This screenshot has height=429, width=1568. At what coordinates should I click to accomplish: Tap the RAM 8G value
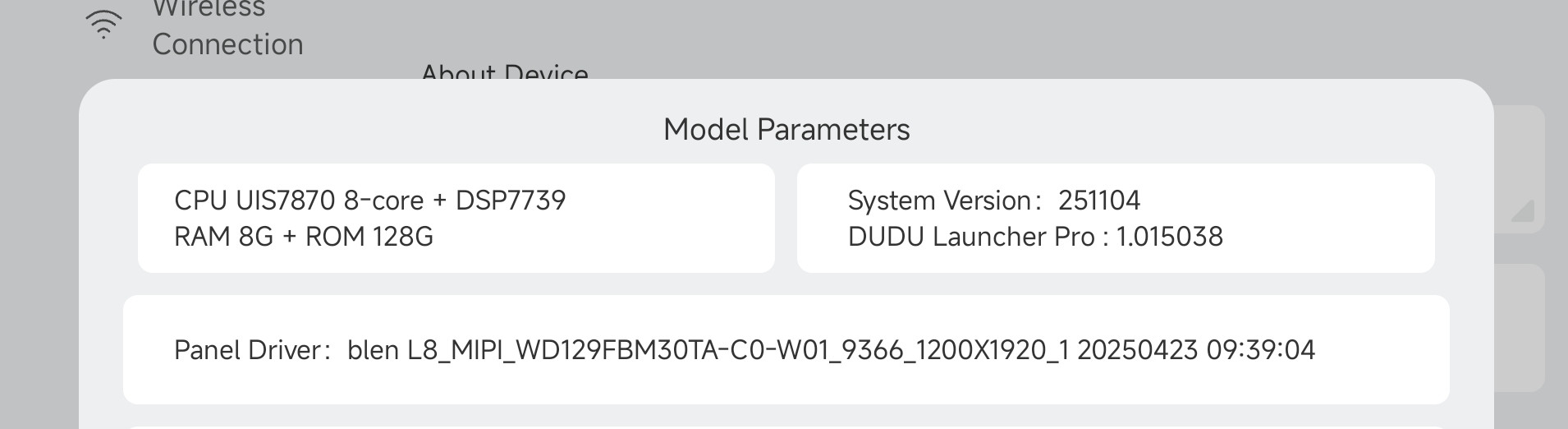pyautogui.click(x=223, y=237)
